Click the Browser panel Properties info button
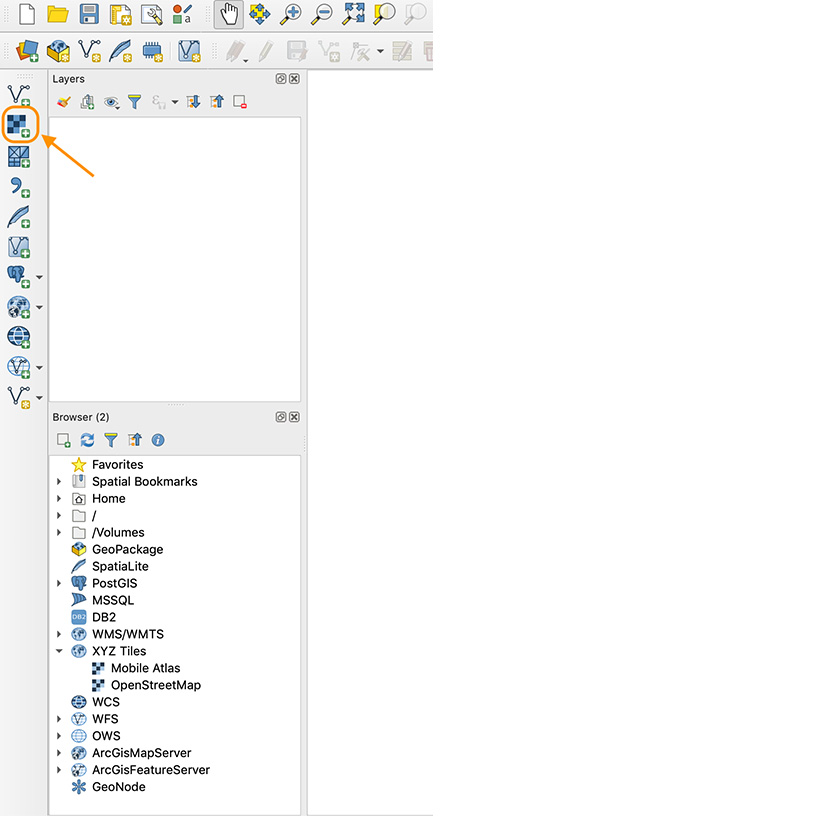 (158, 440)
